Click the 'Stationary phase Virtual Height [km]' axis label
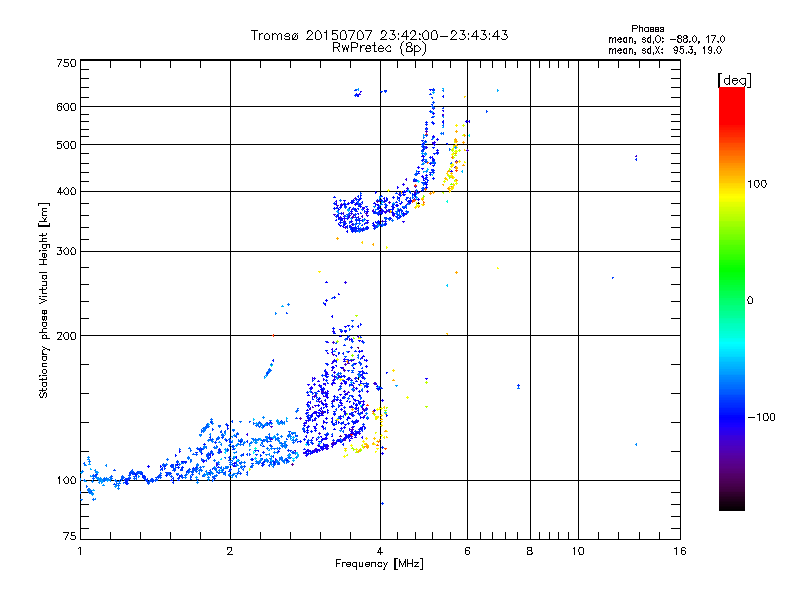The image size is (800, 600). point(44,300)
